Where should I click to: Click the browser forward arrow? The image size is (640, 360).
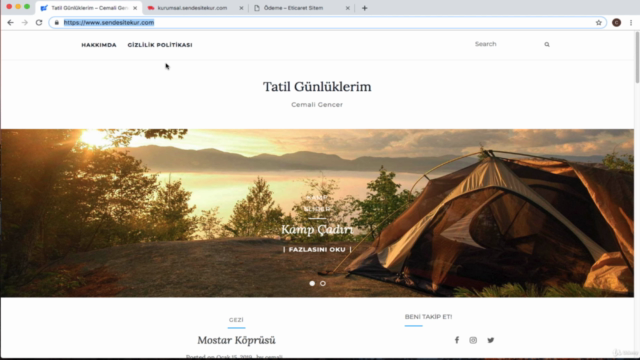pos(24,22)
